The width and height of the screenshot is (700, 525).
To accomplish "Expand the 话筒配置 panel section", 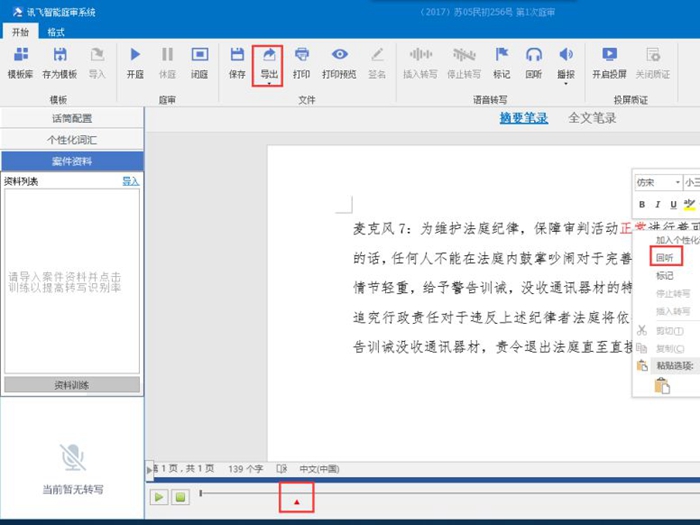I will (72, 118).
